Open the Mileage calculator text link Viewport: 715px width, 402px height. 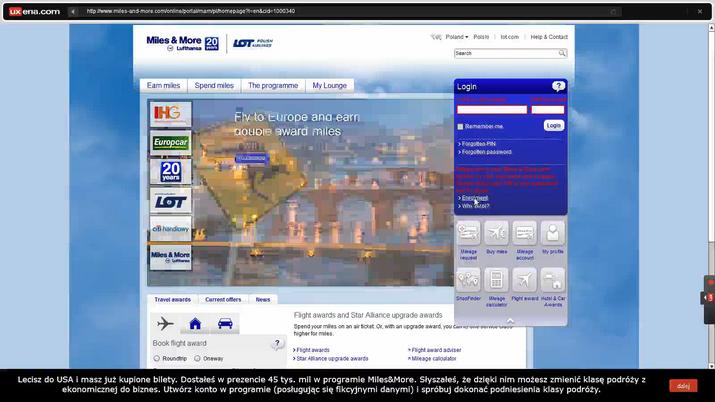click(x=433, y=359)
